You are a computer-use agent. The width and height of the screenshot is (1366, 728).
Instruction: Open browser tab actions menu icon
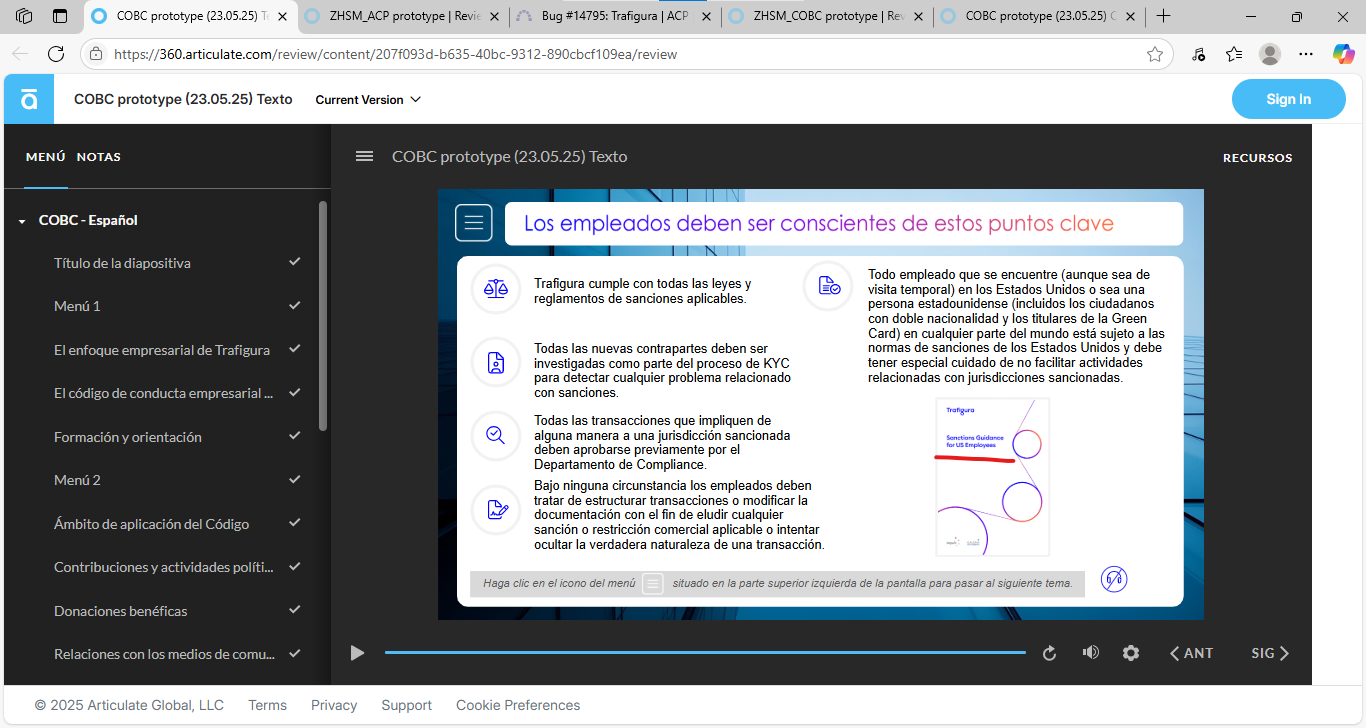60,16
